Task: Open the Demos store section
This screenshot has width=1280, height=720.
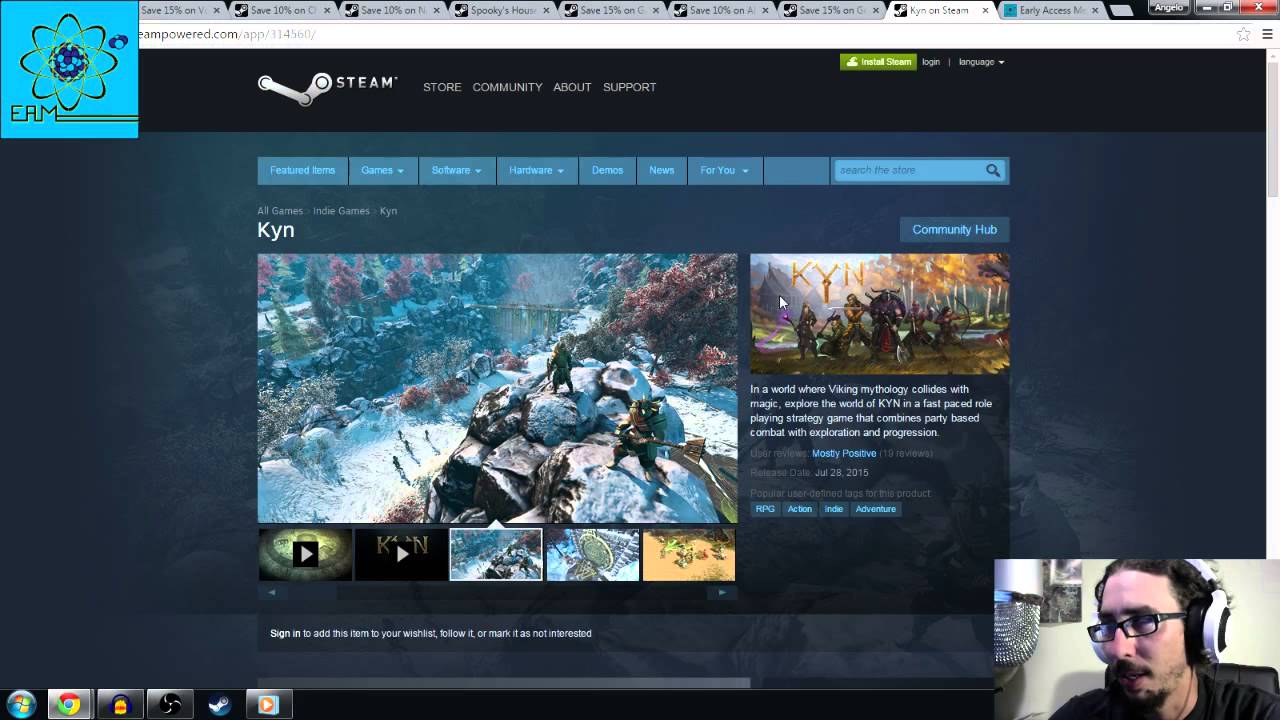Action: pos(607,170)
